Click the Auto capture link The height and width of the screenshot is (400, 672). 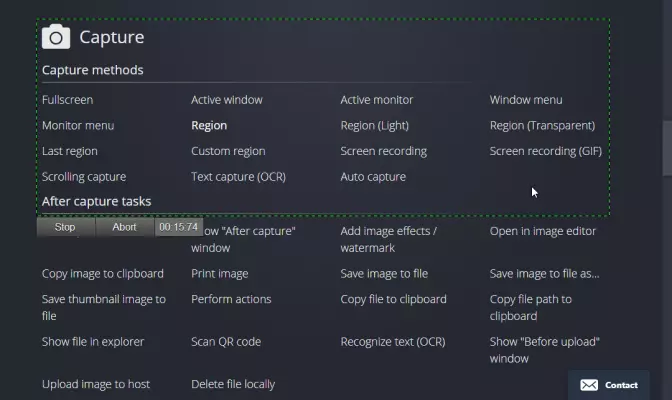point(373,177)
